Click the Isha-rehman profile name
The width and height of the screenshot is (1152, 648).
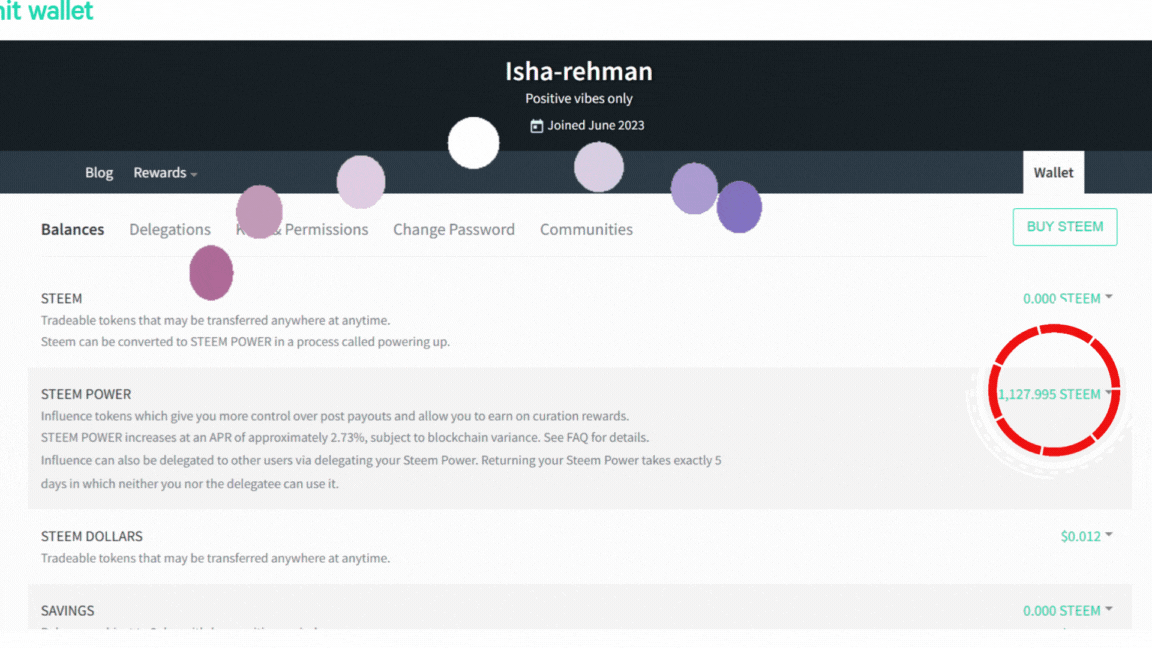pos(579,71)
